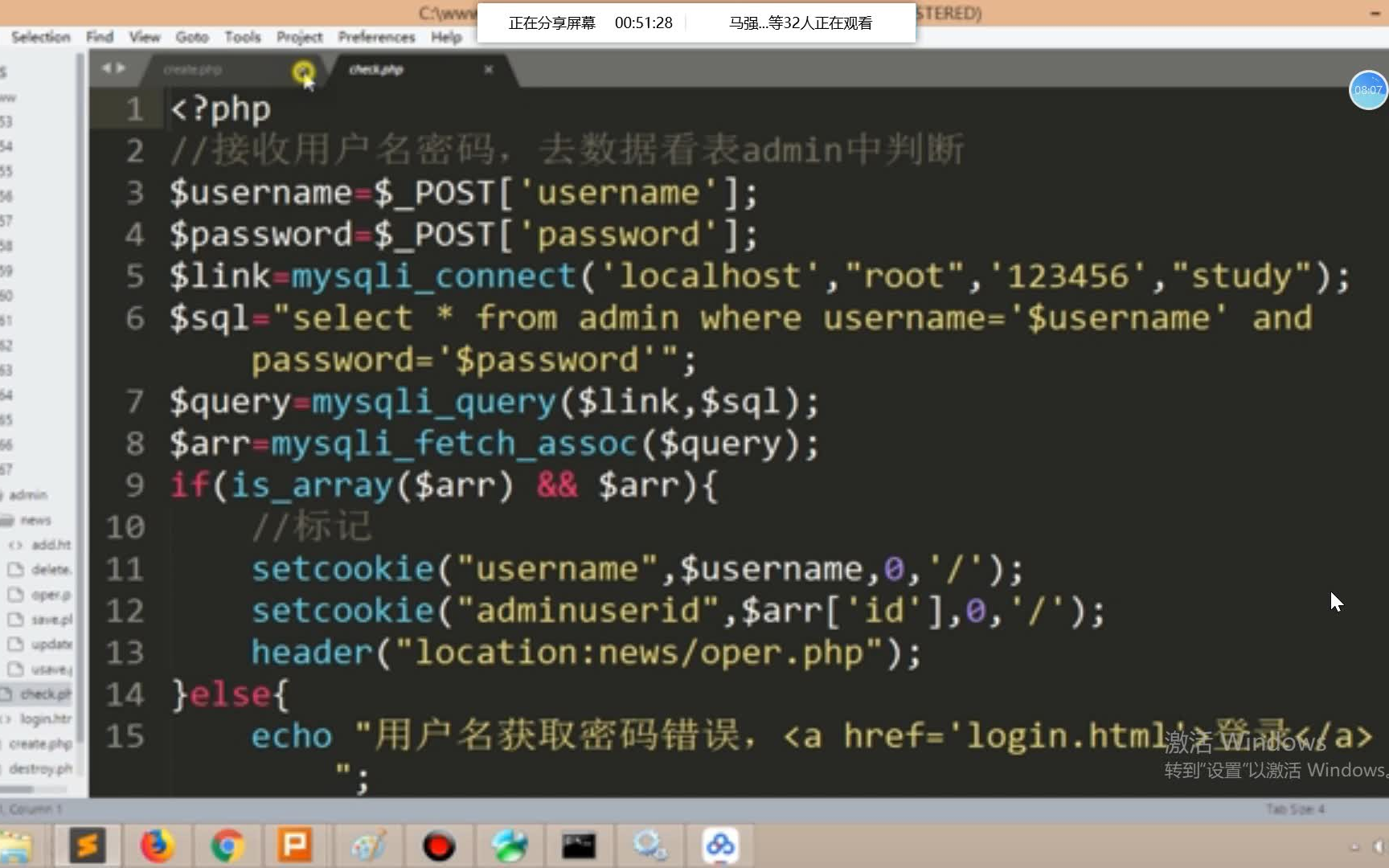Launch Firefox from the taskbar
The width and height of the screenshot is (1389, 868).
[x=158, y=845]
